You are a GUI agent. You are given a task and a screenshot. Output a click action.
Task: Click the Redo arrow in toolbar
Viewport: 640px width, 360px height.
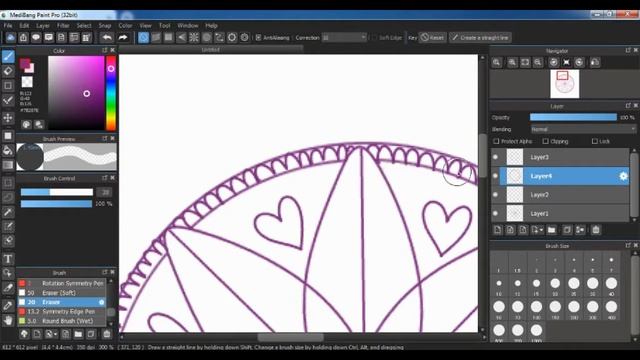[123, 38]
